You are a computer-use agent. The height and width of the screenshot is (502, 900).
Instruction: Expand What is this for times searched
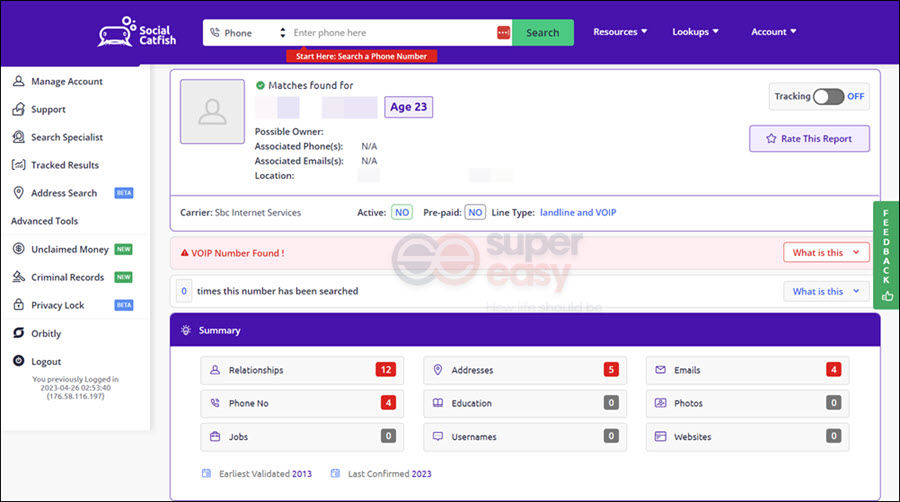[x=826, y=291]
